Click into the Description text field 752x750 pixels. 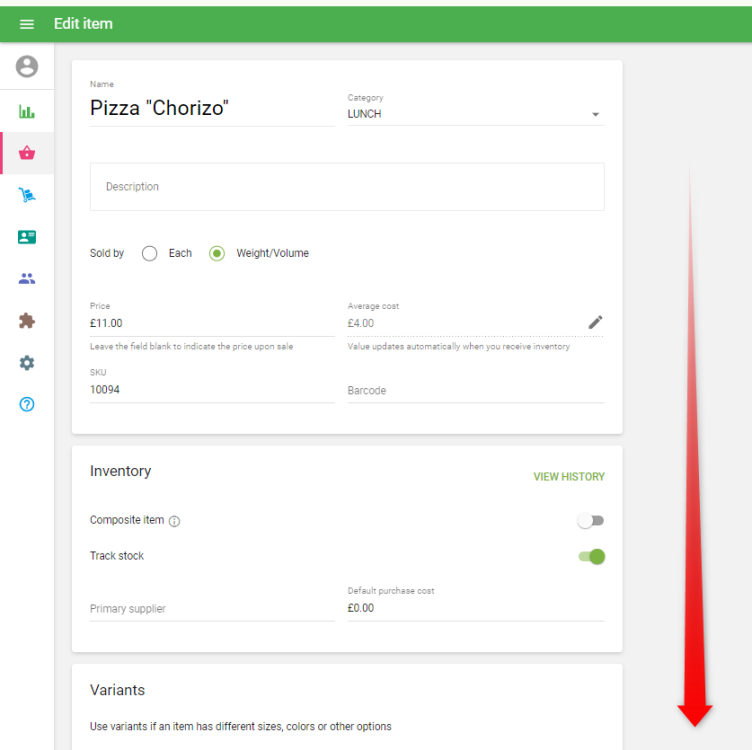tap(346, 187)
